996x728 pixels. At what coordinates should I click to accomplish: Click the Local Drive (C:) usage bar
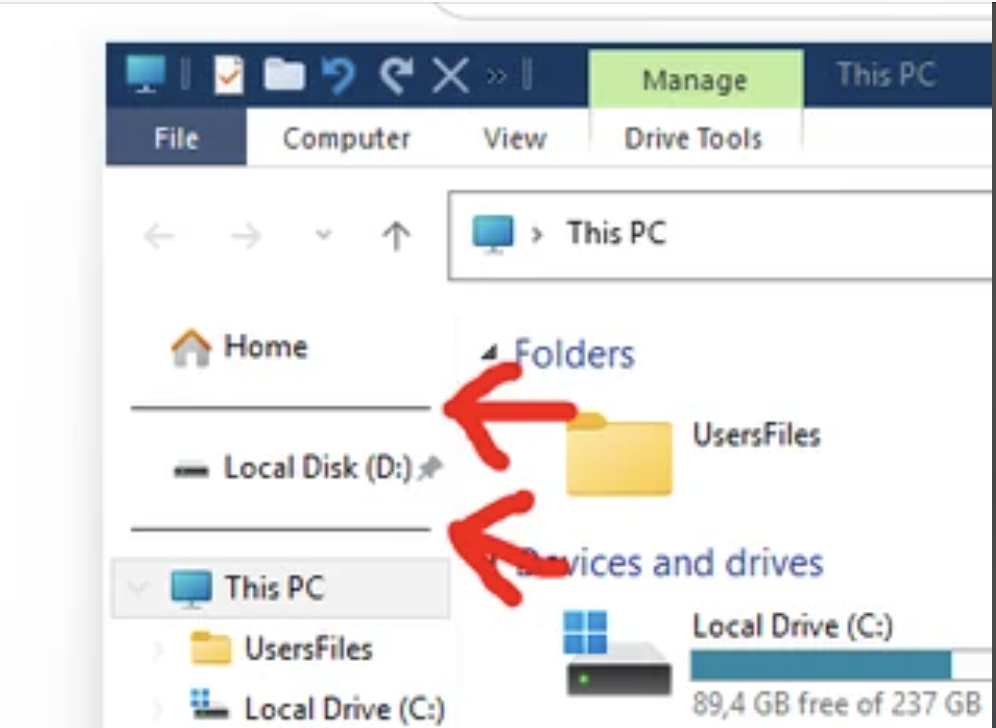pos(841,665)
